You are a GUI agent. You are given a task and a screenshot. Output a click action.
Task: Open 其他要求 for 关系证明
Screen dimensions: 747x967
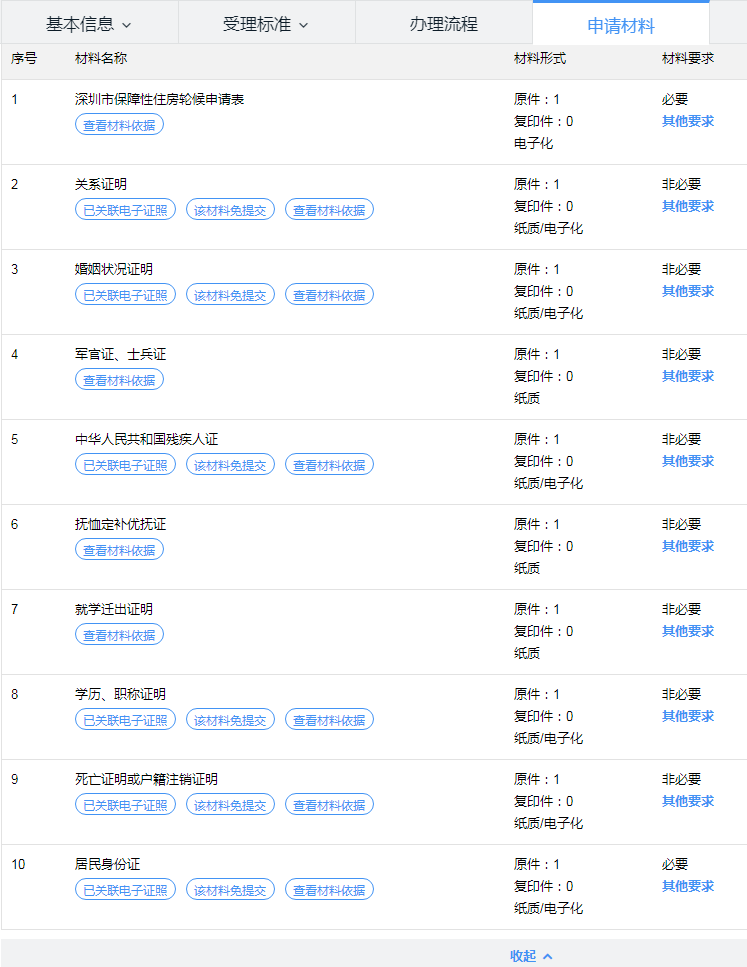coord(688,207)
